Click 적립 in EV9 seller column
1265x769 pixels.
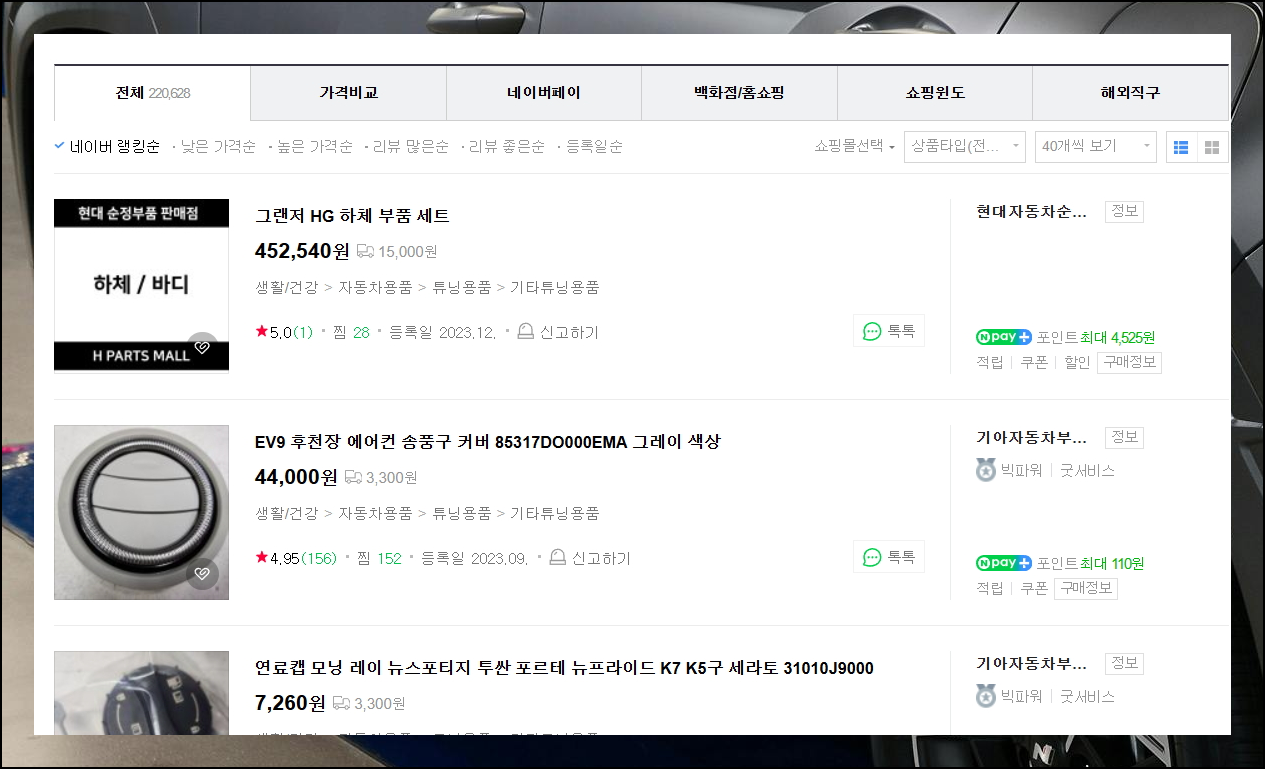point(990,588)
